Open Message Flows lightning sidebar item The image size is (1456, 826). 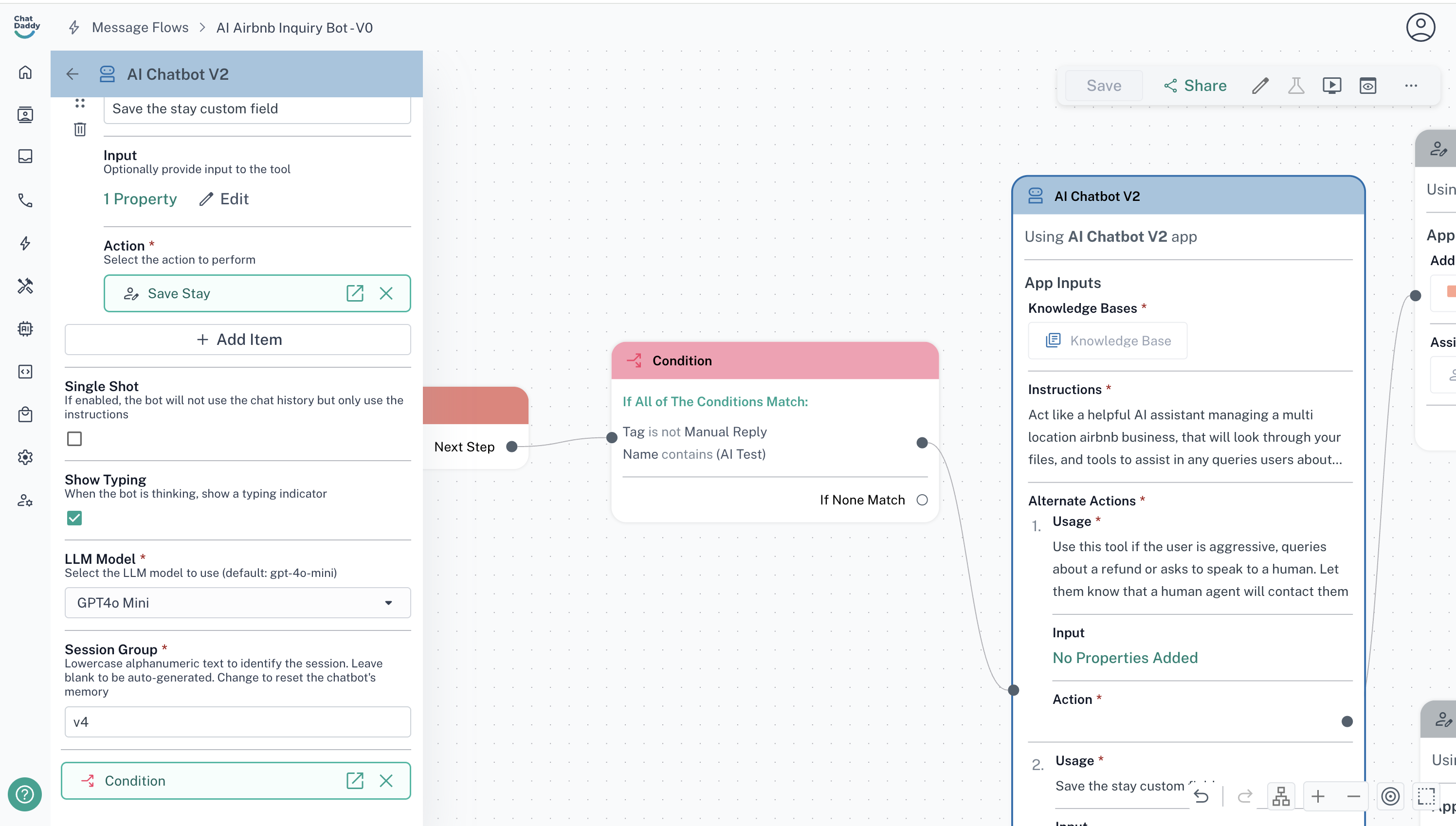25,243
